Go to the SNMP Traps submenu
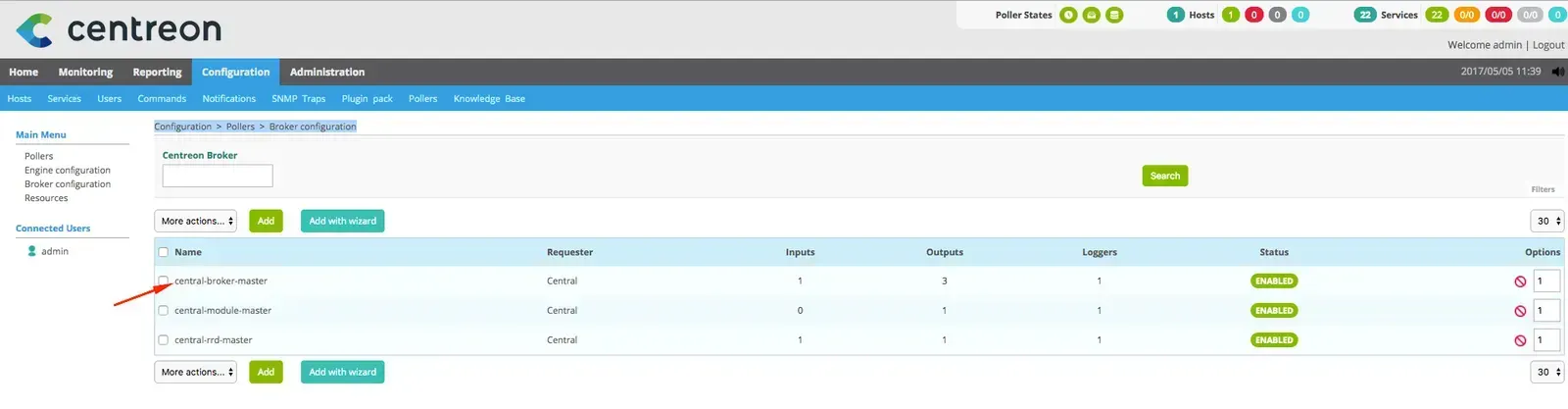Image resolution: width=1568 pixels, height=409 pixels. click(x=299, y=98)
